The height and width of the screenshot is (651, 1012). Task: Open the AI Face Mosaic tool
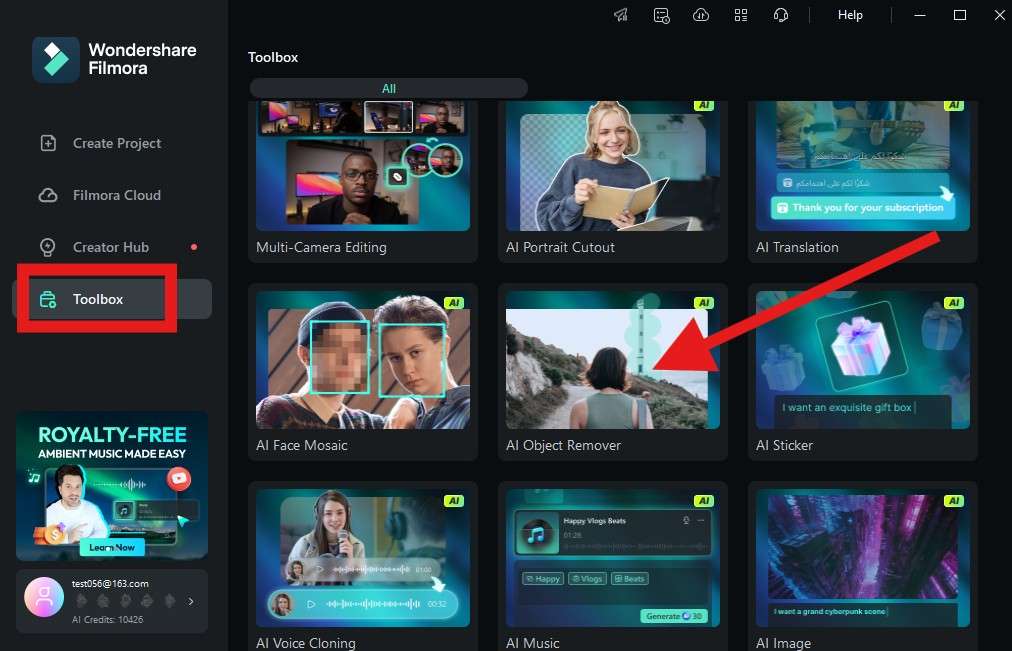[x=363, y=372]
